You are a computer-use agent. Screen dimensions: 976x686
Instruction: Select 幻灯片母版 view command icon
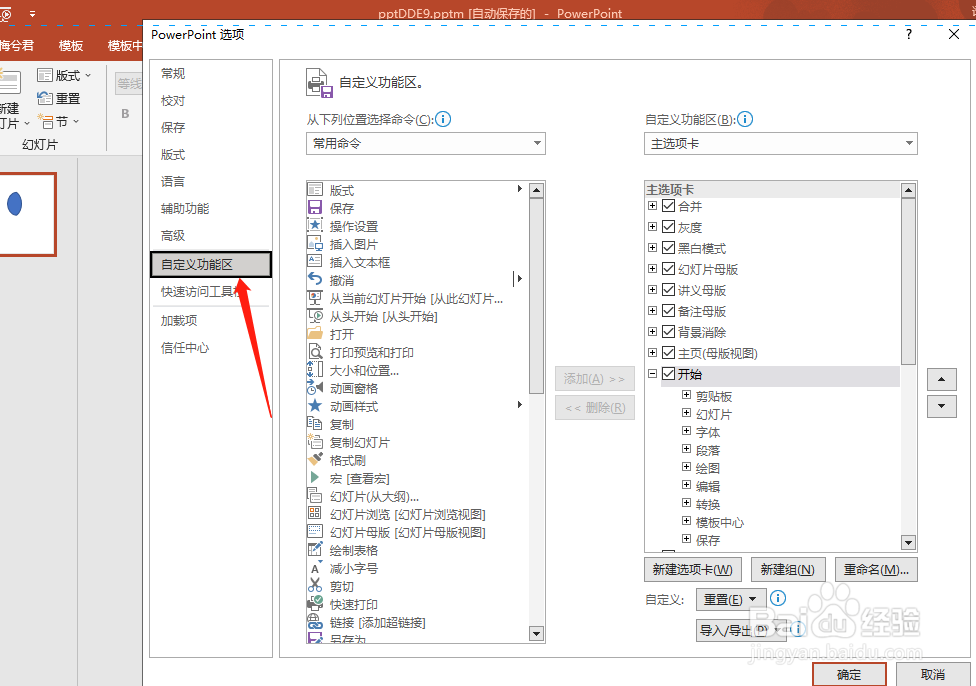click(315, 532)
